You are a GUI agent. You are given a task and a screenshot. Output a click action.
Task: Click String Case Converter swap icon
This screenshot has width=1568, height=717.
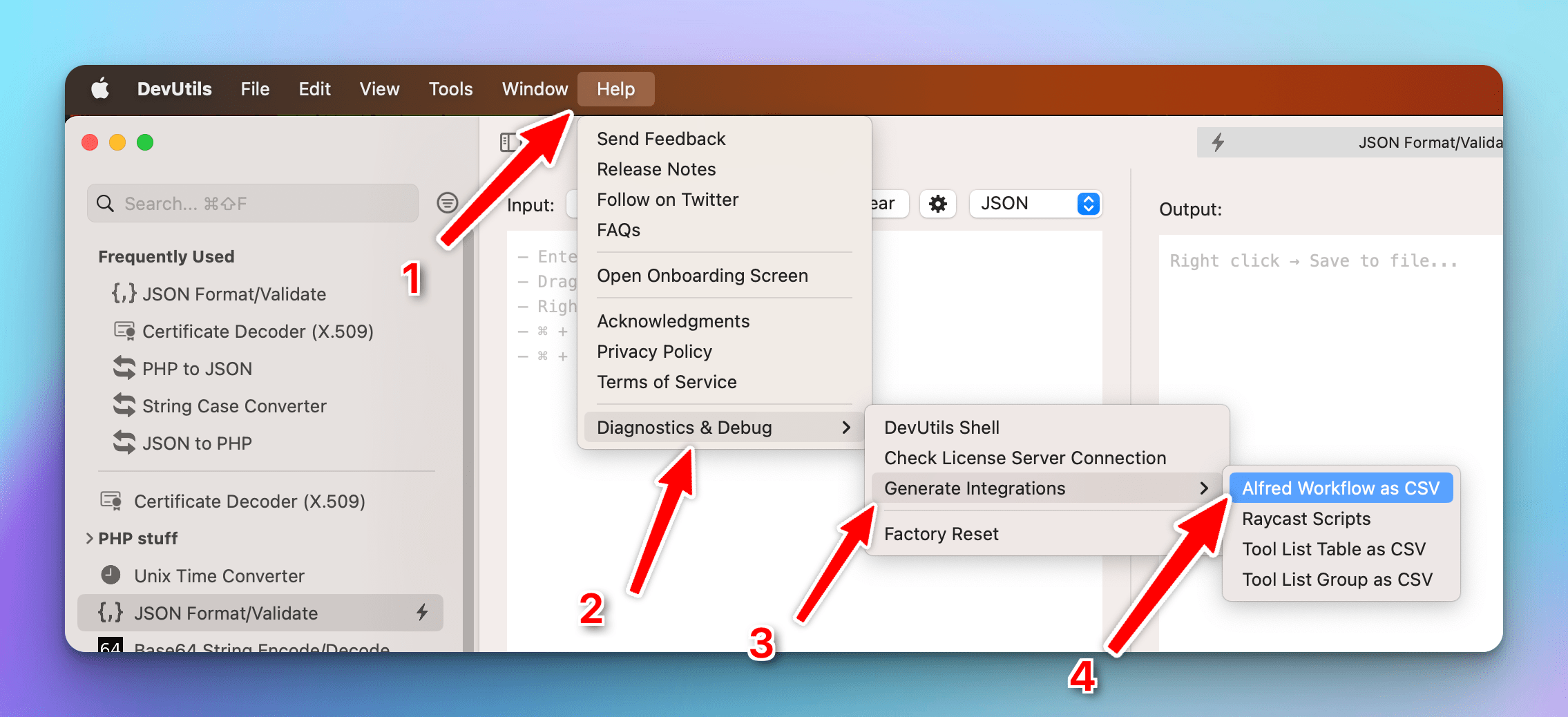click(124, 405)
